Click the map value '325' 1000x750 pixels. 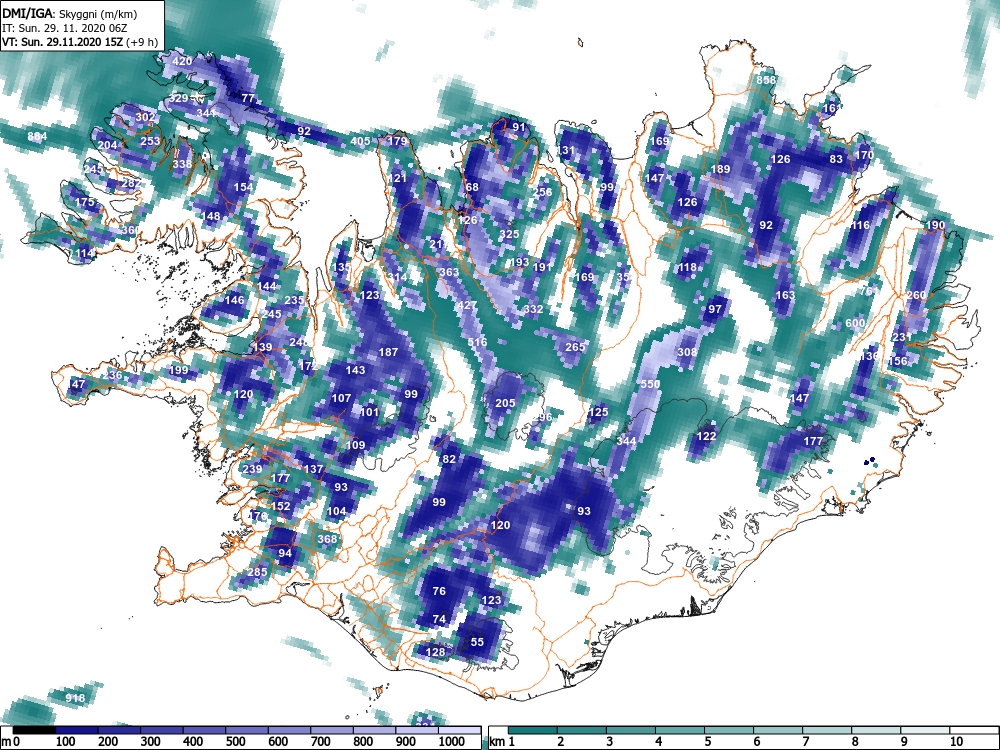point(509,234)
